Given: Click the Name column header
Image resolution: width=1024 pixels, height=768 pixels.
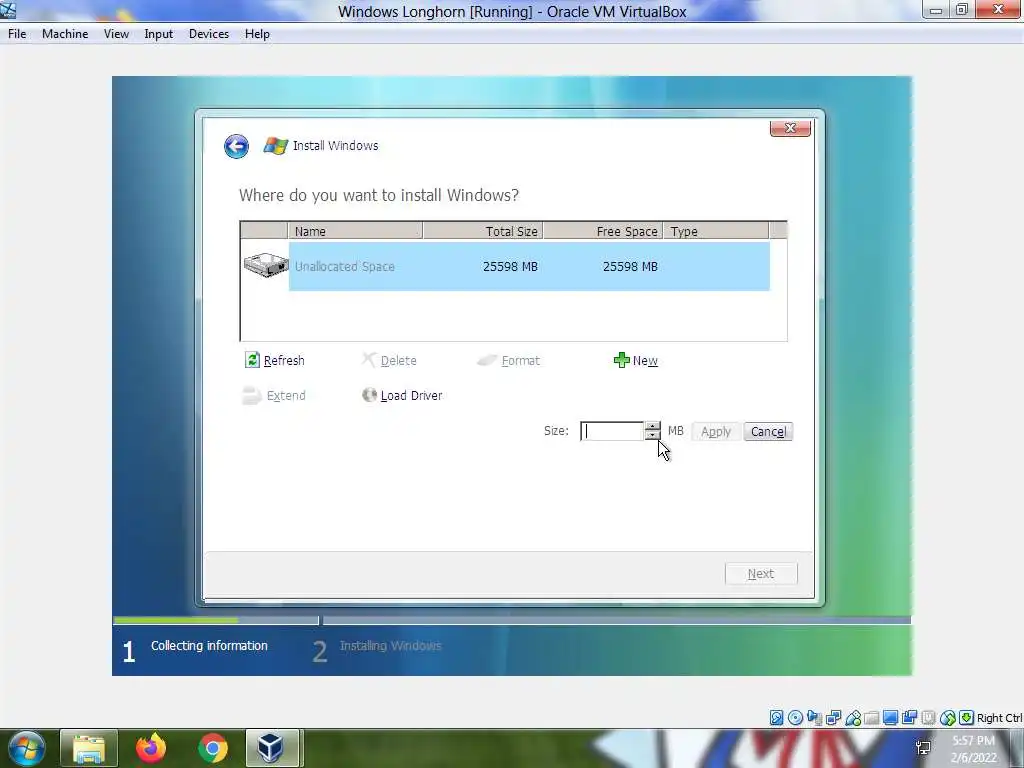Looking at the screenshot, I should [355, 231].
